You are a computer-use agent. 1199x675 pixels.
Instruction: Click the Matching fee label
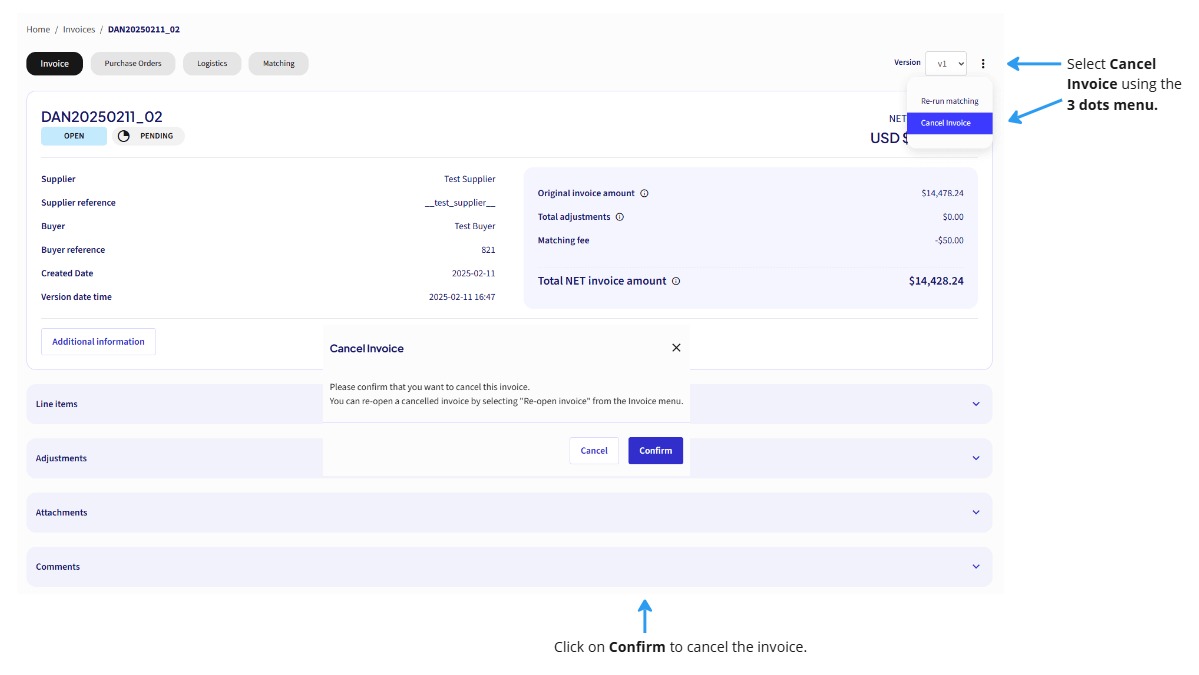coord(564,240)
